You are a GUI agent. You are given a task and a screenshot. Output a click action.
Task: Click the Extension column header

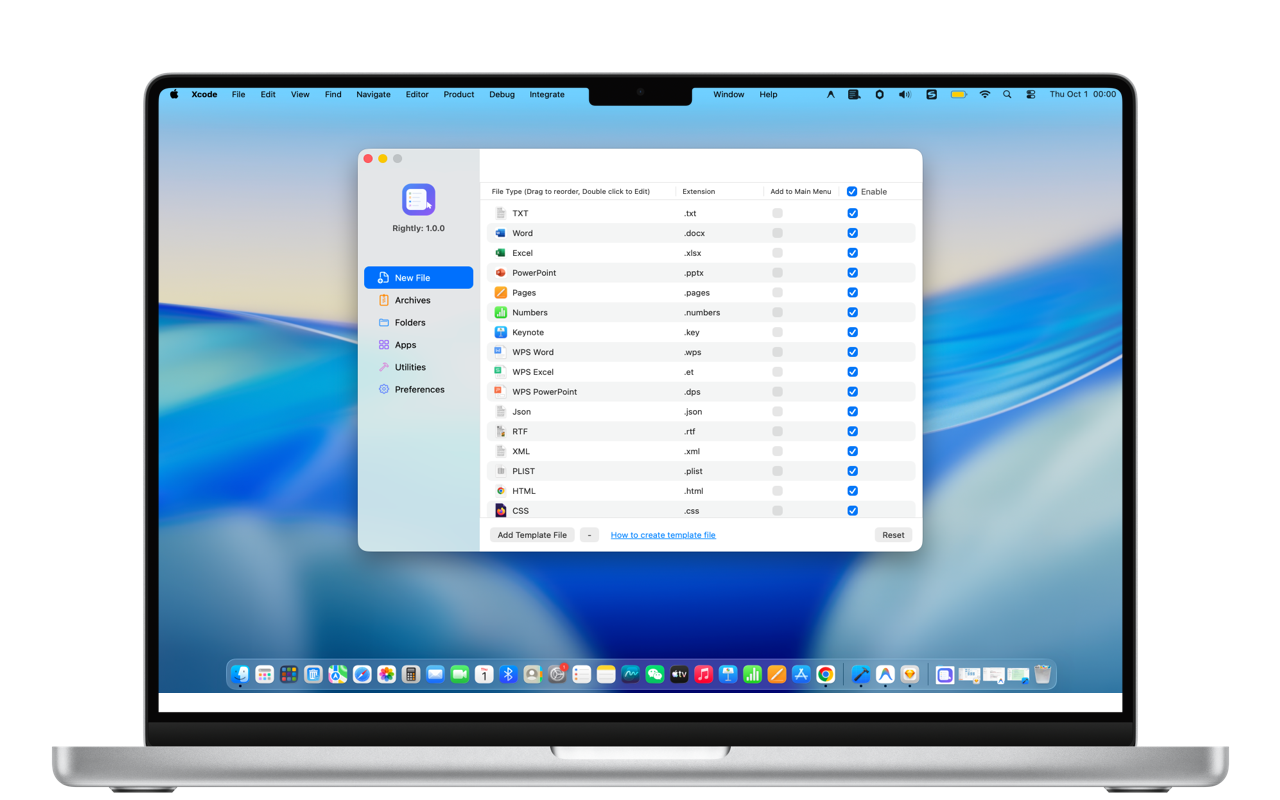(x=699, y=192)
